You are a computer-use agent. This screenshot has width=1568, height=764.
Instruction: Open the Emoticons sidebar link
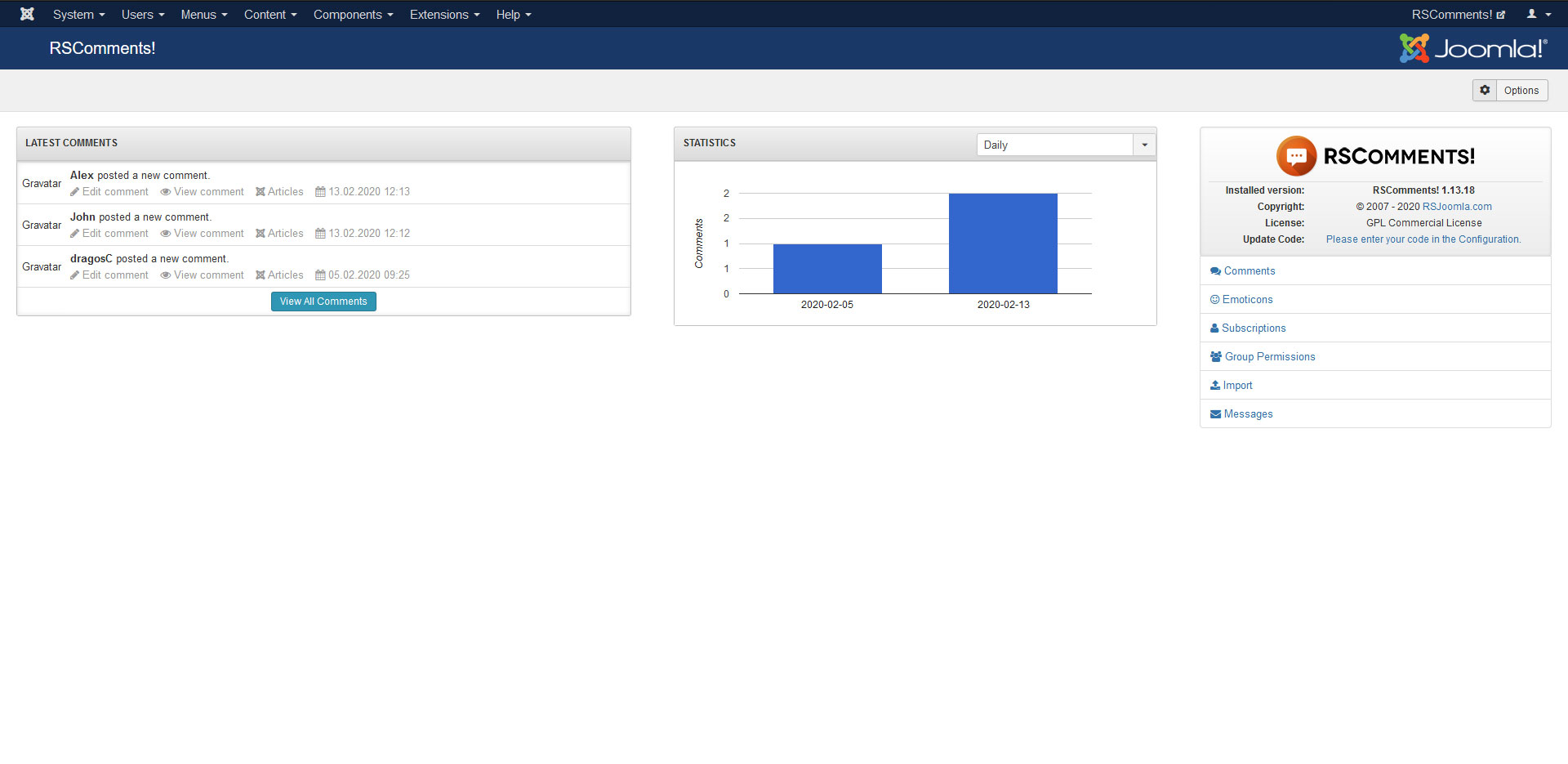click(x=1241, y=300)
